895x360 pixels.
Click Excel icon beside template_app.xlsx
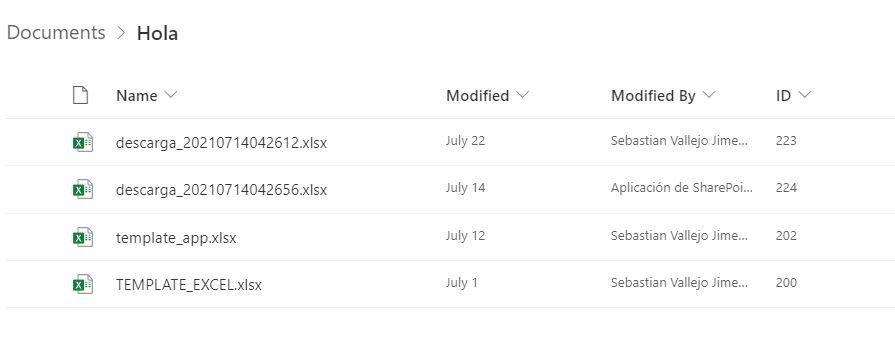click(83, 237)
